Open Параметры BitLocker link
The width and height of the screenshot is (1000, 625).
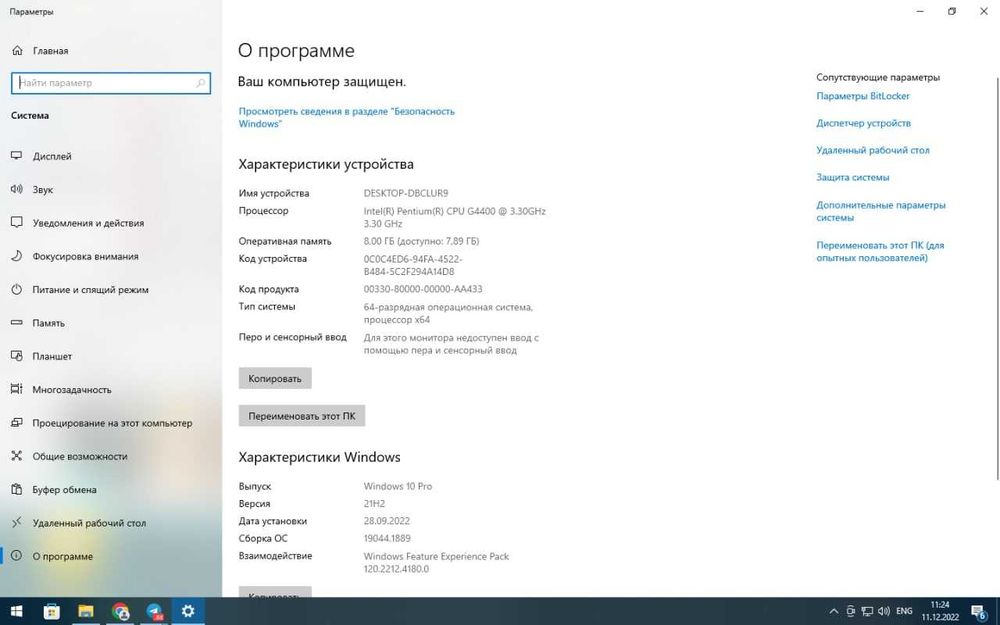point(863,96)
